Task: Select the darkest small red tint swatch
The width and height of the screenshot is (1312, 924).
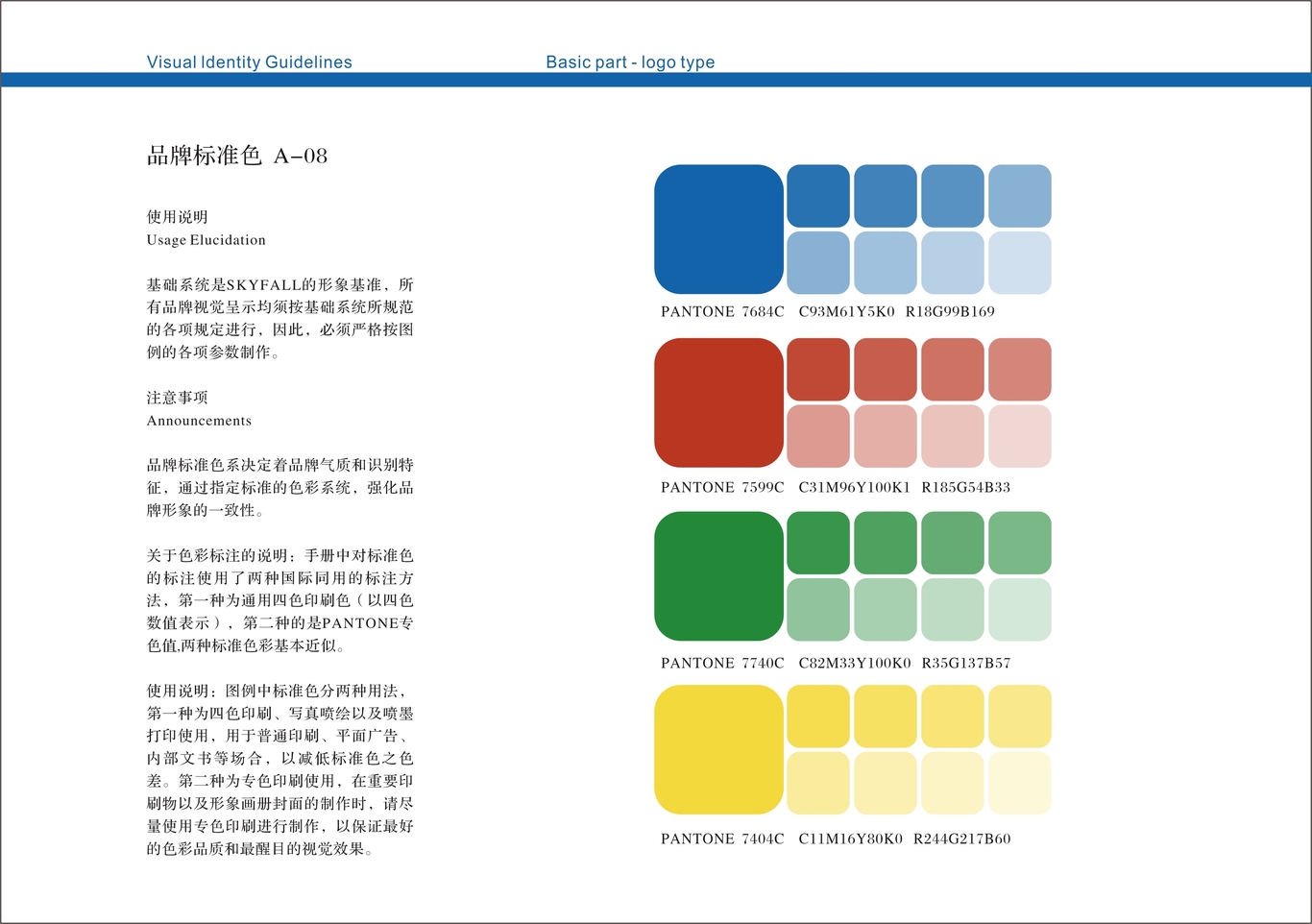Action: pos(818,370)
